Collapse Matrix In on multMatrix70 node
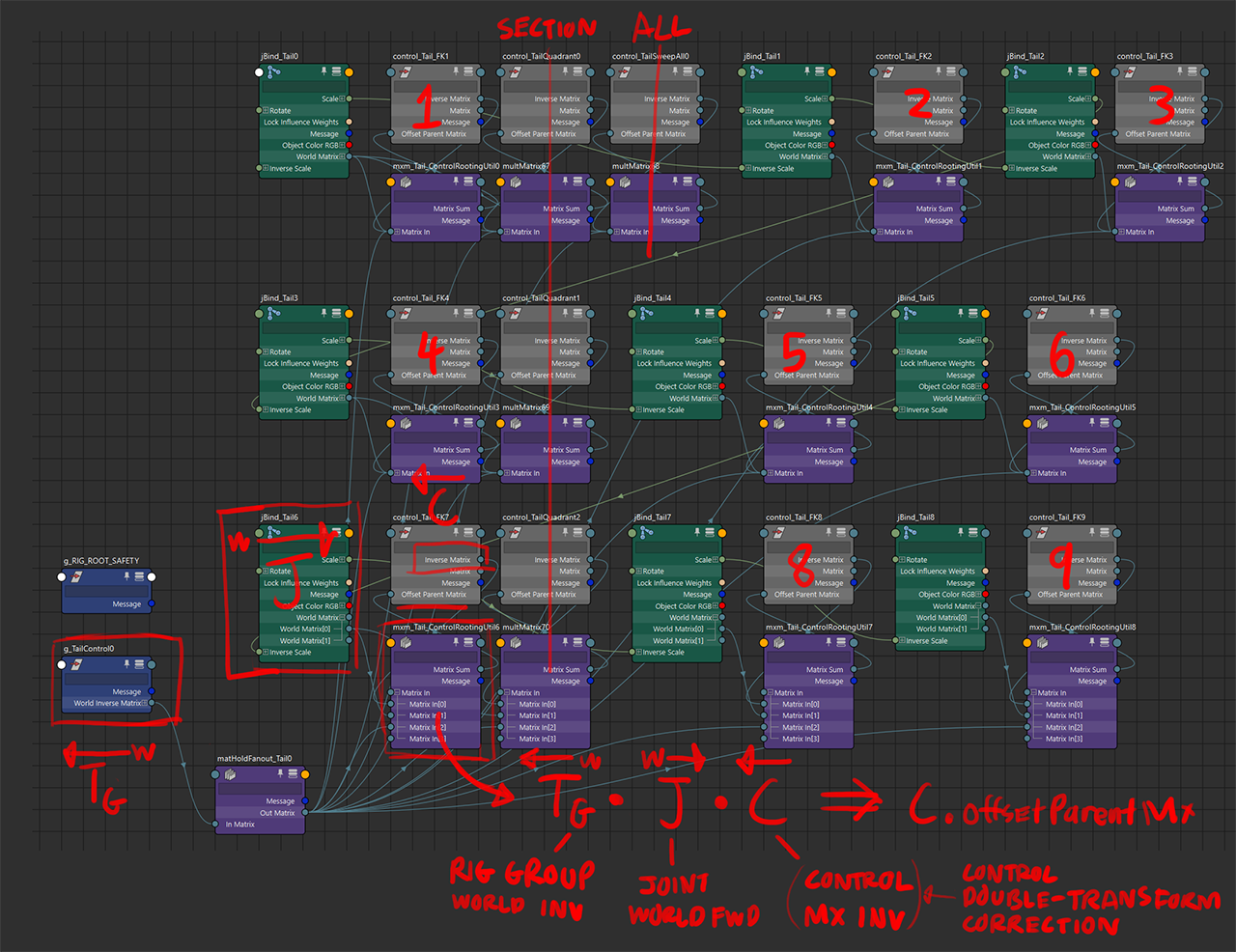1236x952 pixels. [x=504, y=693]
